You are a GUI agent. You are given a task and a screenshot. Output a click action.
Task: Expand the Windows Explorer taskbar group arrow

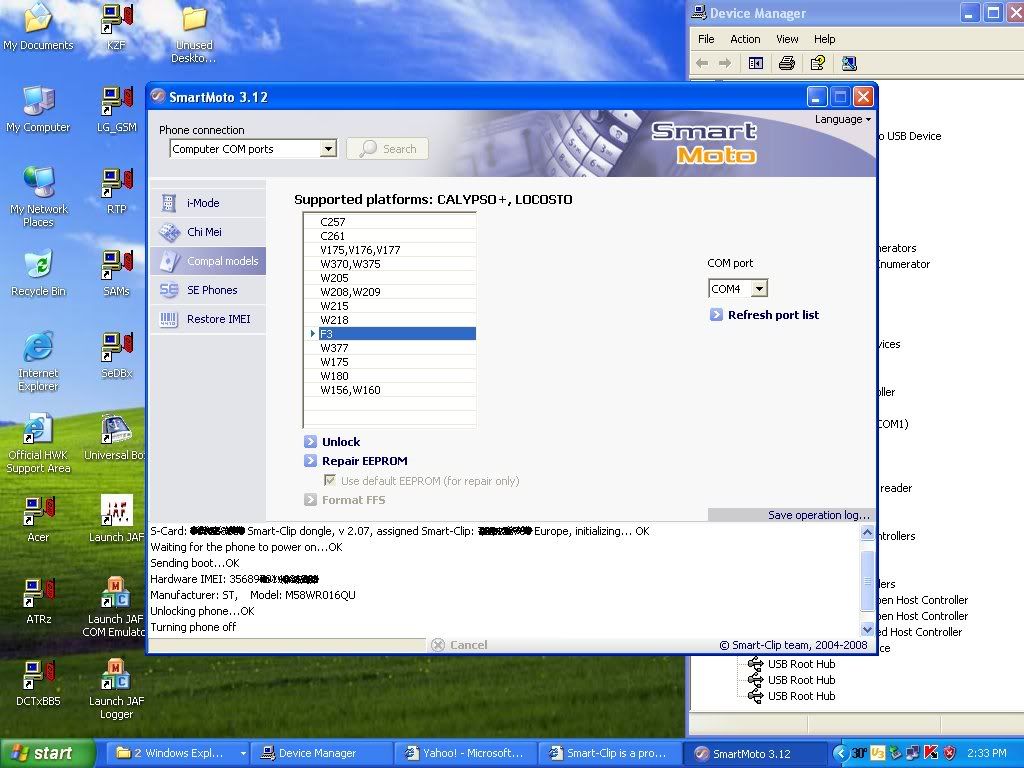[243, 753]
